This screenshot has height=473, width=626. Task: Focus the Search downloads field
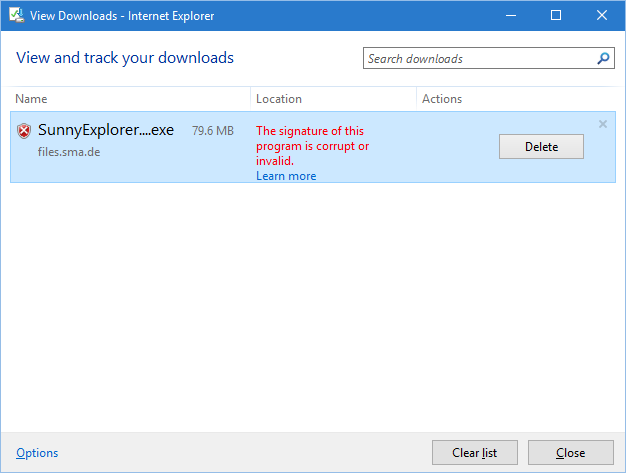[x=488, y=58]
